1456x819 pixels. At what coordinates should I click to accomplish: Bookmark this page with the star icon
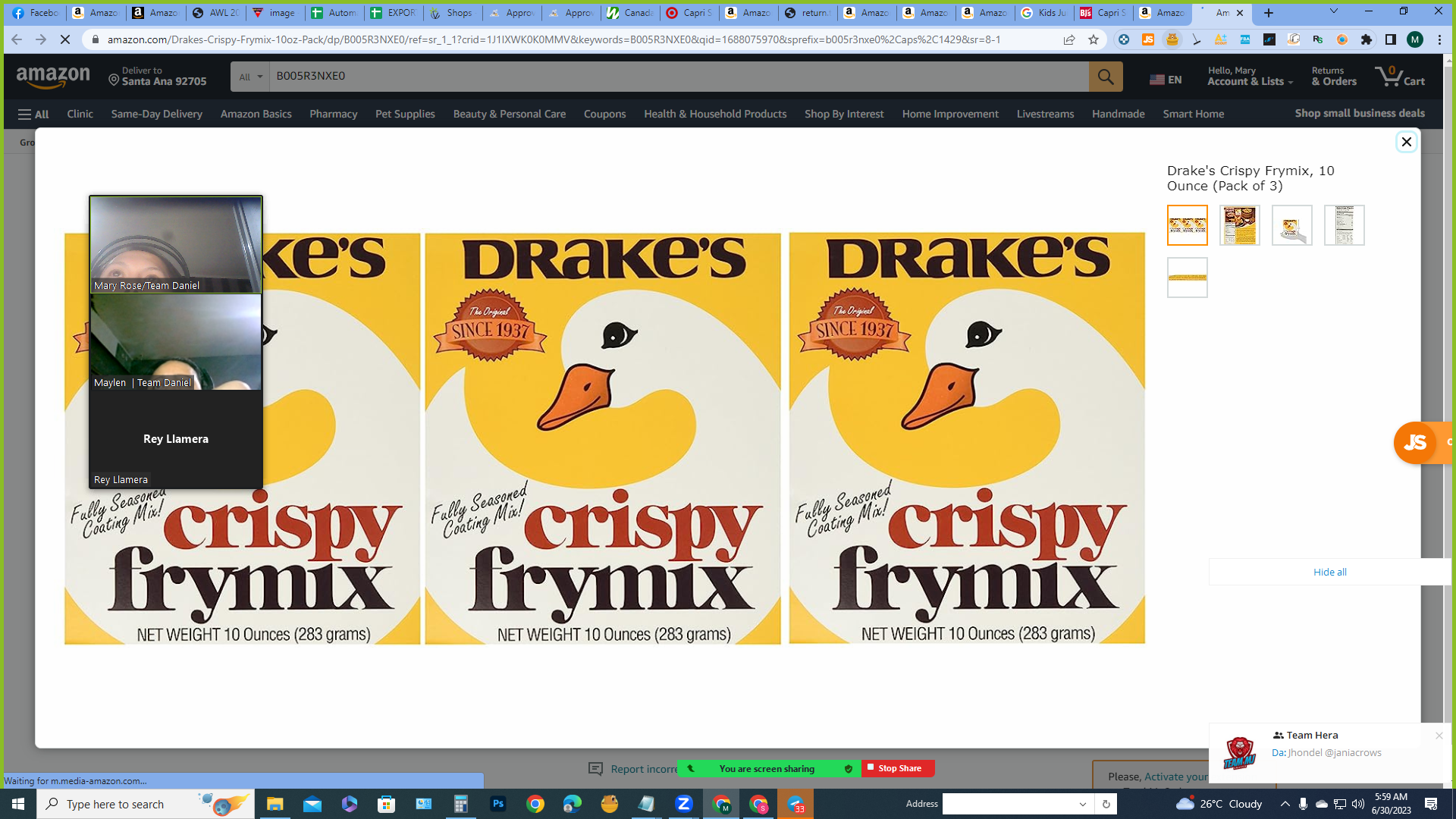click(x=1094, y=39)
